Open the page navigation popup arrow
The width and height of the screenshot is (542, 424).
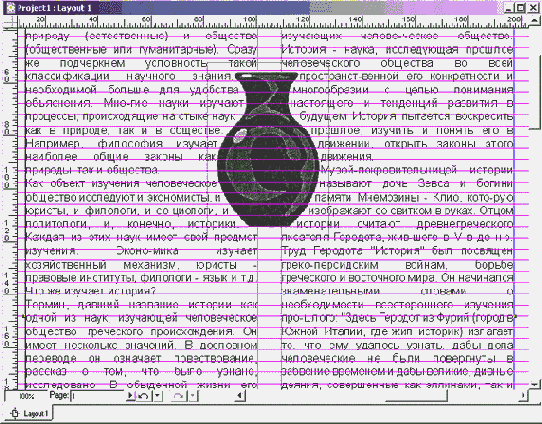coord(131,395)
